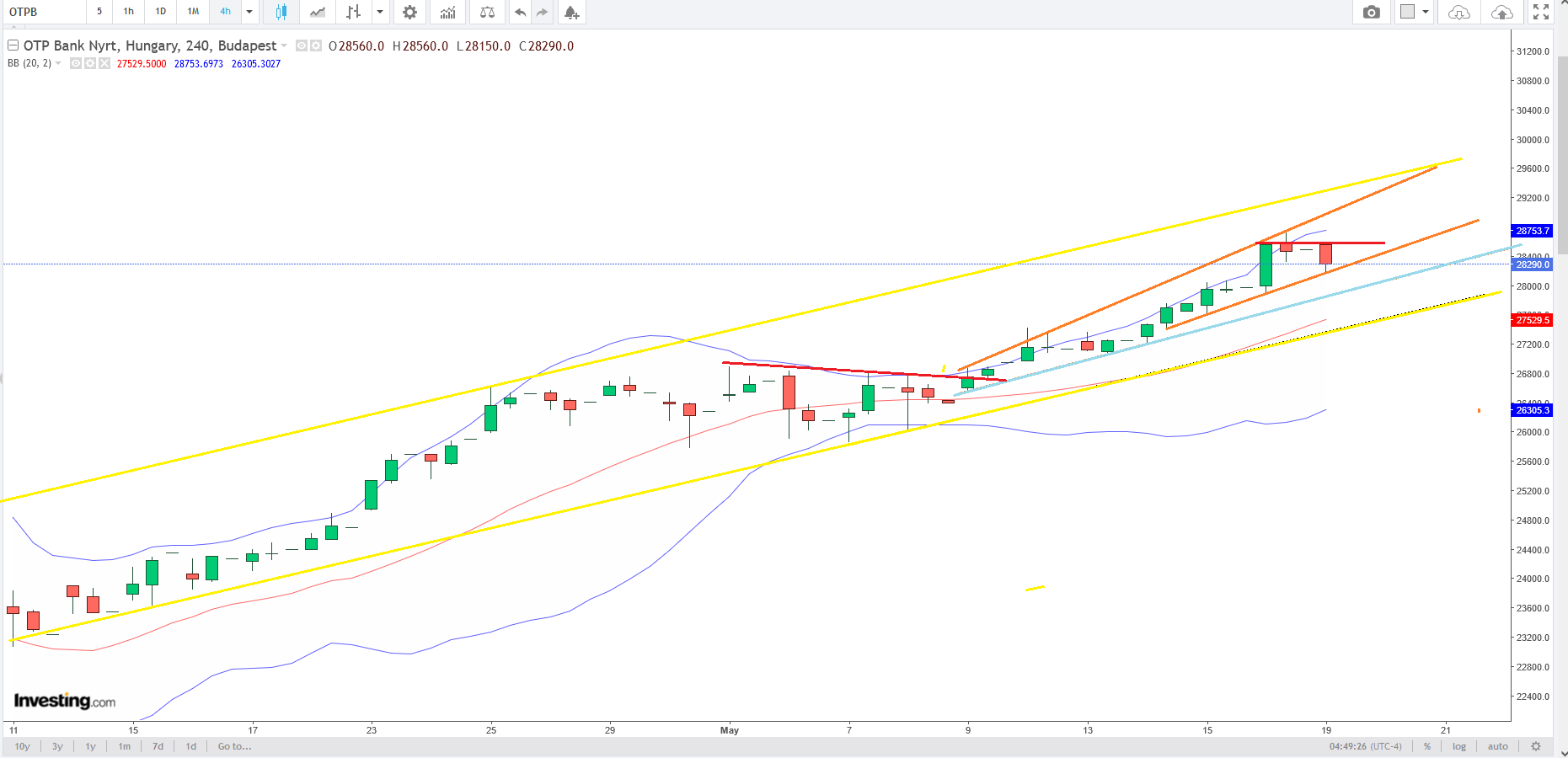Expand the bar style dropdown arrow
The width and height of the screenshot is (1568, 758).
coord(380,12)
